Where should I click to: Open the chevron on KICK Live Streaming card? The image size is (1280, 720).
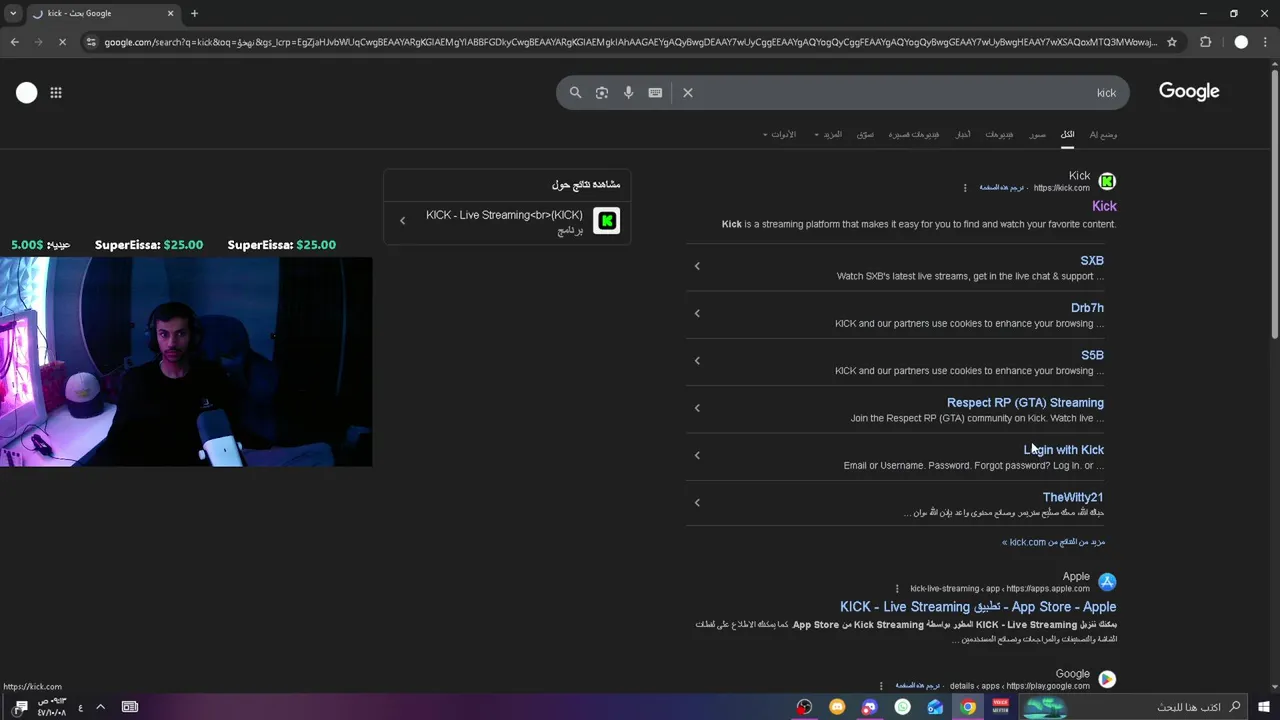coord(402,221)
